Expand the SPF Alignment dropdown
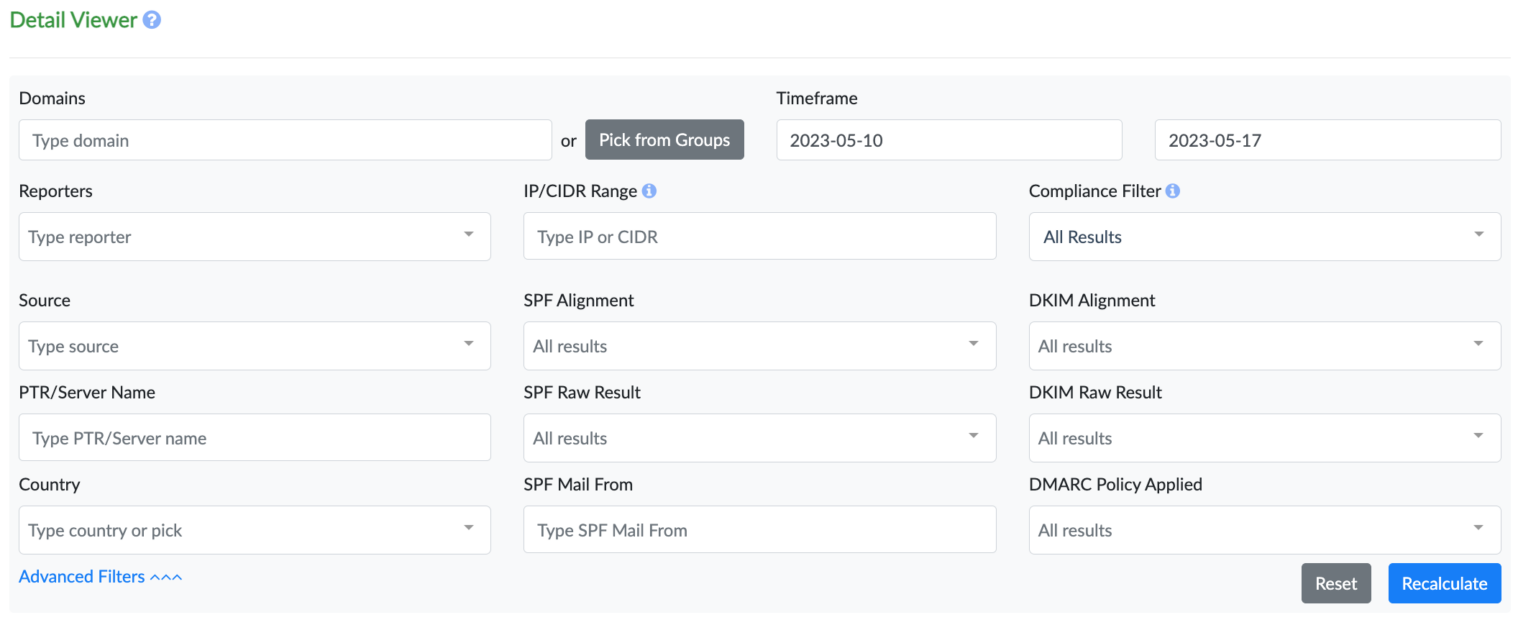Screen dimensions: 1536x630 click(759, 345)
